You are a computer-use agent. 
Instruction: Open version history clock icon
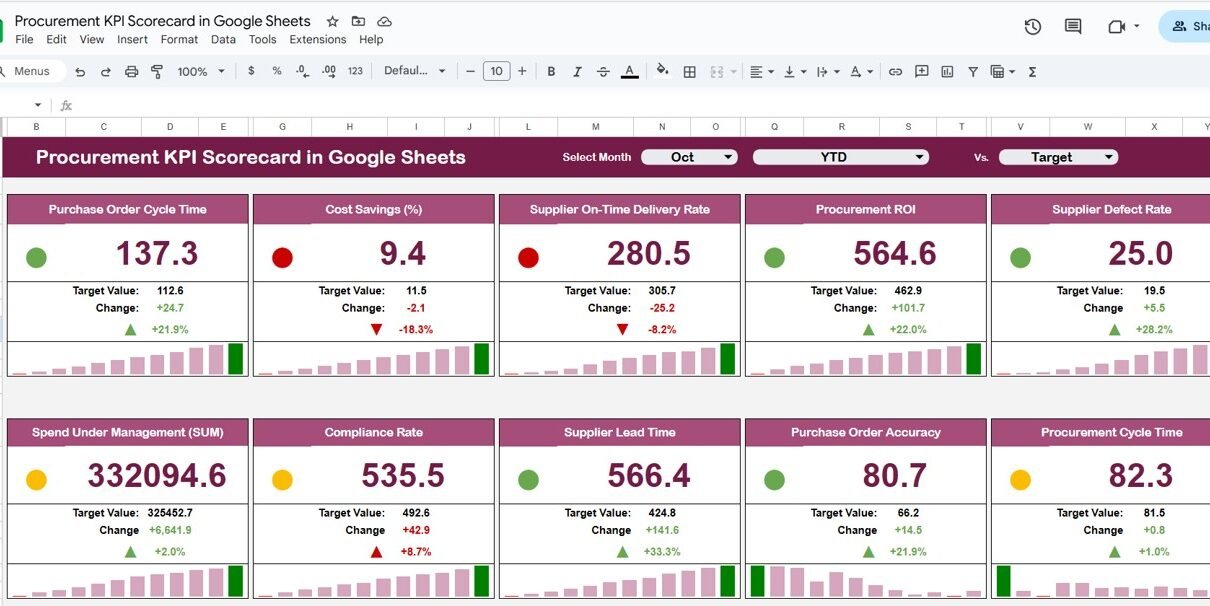pos(1033,27)
